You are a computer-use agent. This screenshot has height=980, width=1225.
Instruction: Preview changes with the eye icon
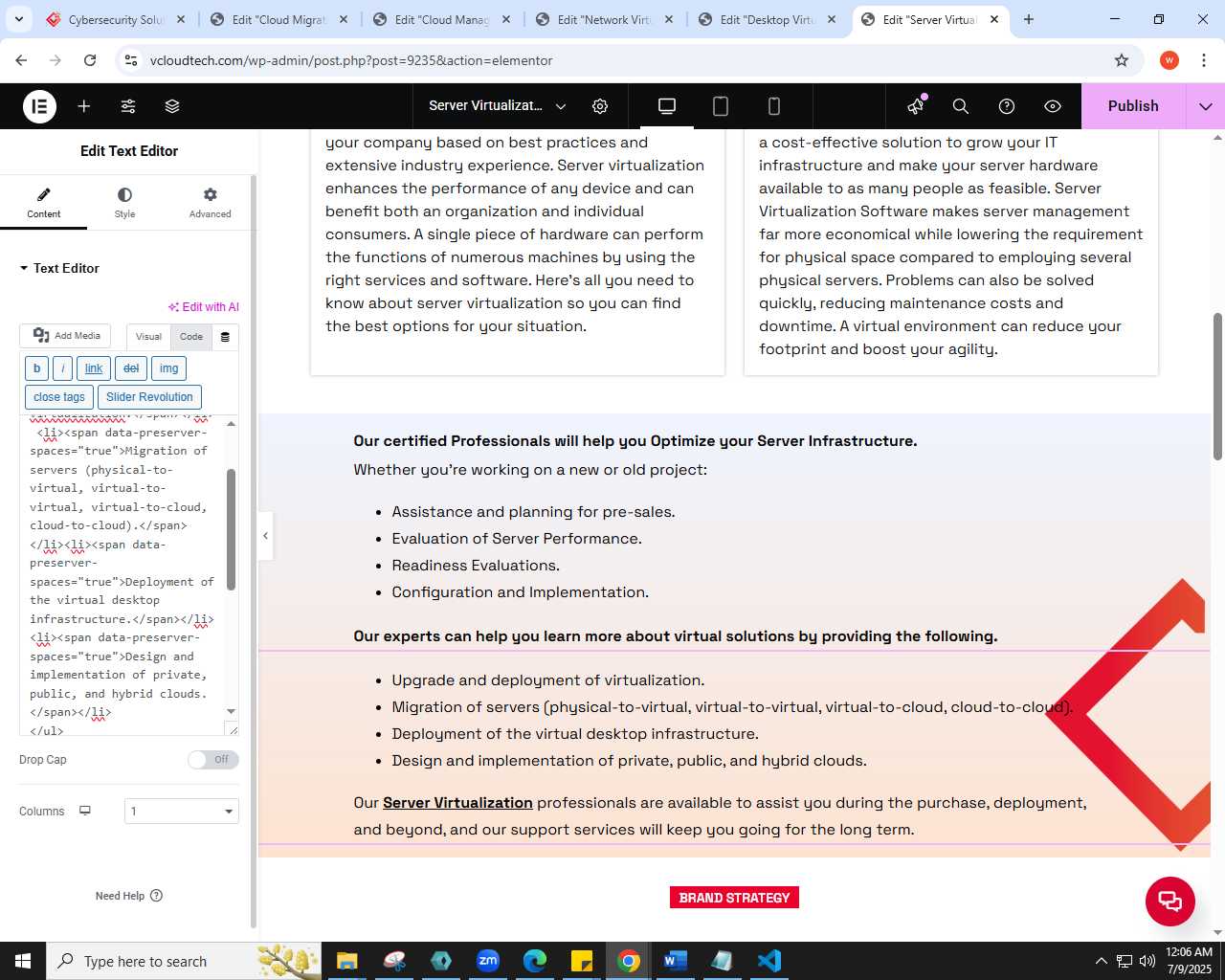tap(1053, 106)
